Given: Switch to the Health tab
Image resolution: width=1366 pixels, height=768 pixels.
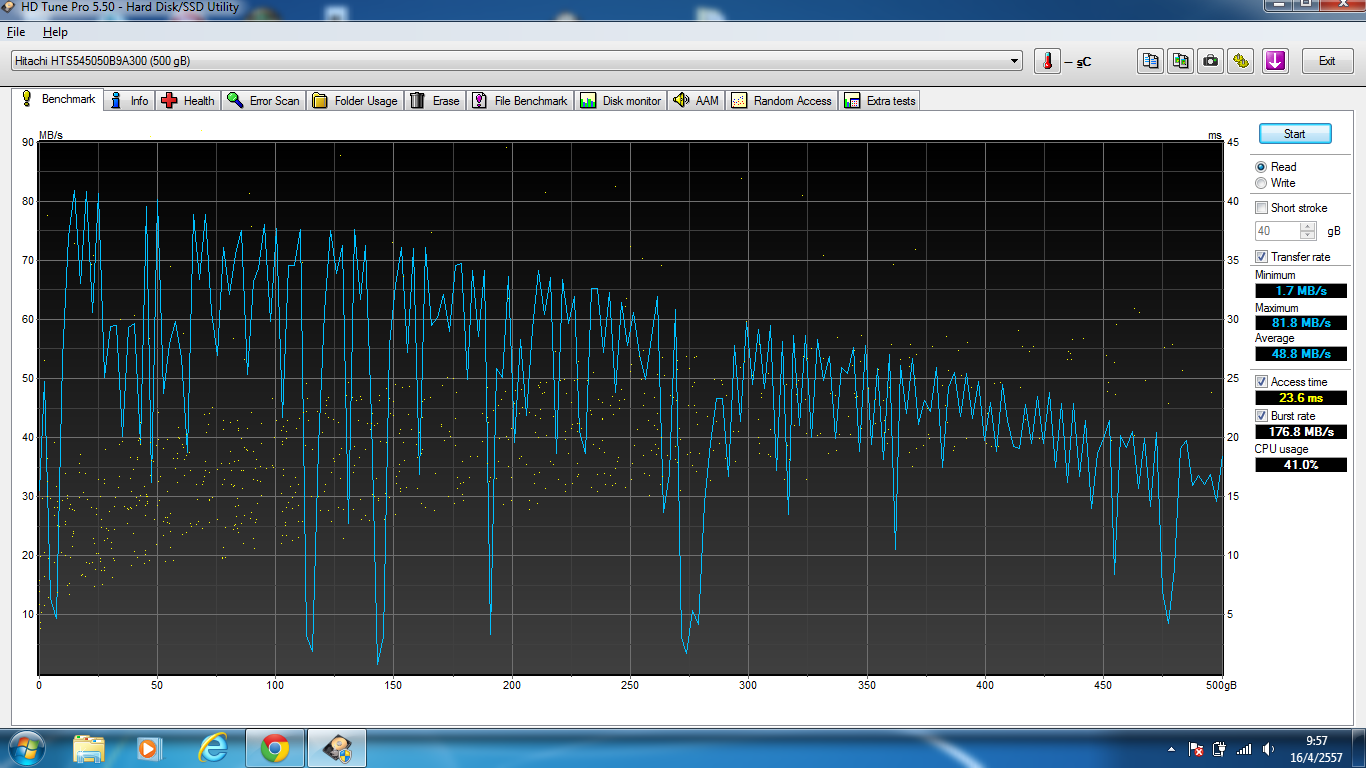Looking at the screenshot, I should [x=188, y=101].
